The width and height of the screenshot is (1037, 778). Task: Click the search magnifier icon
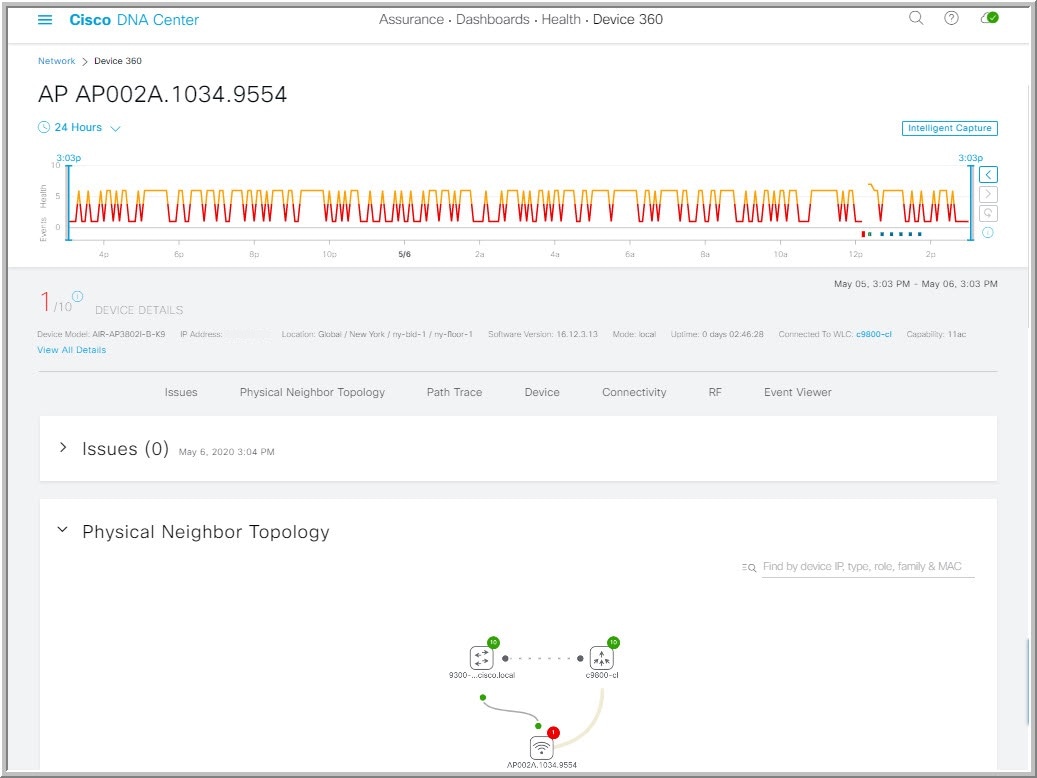916,19
